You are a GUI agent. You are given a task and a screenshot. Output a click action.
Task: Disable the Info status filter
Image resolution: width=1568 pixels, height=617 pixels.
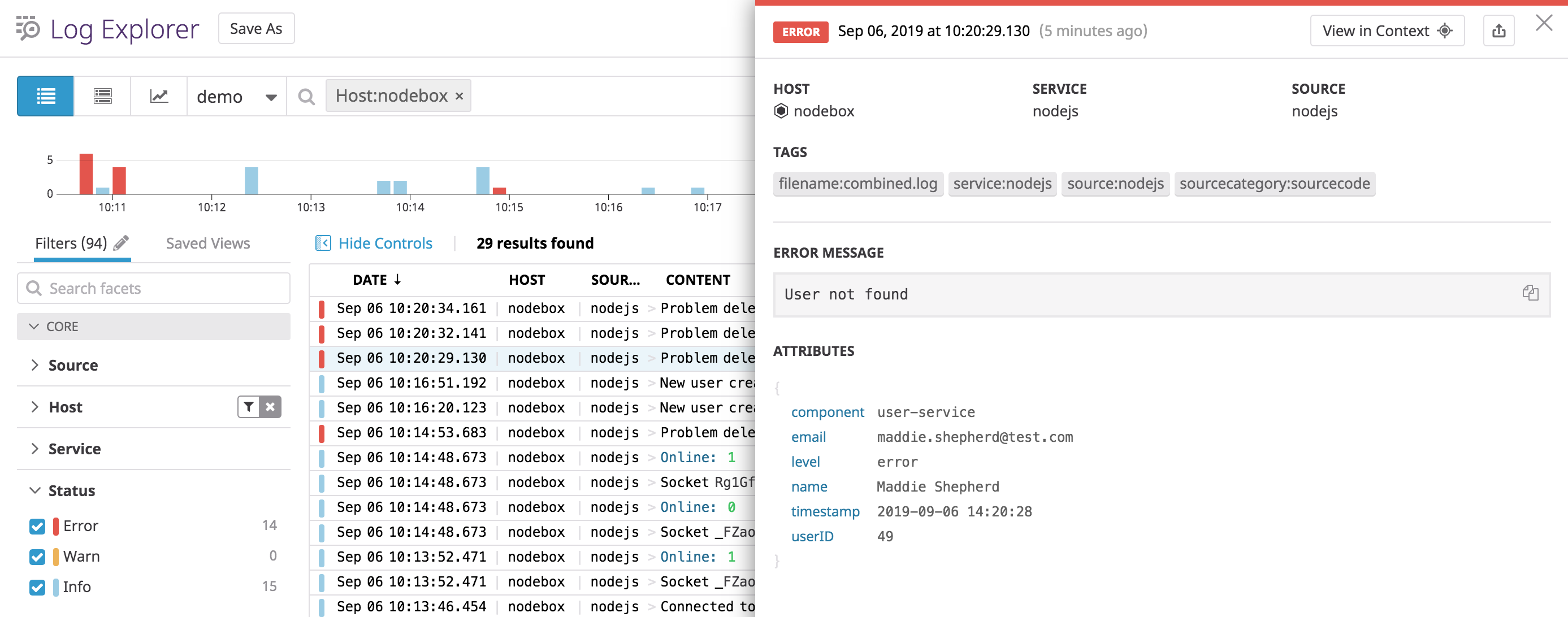[x=37, y=586]
